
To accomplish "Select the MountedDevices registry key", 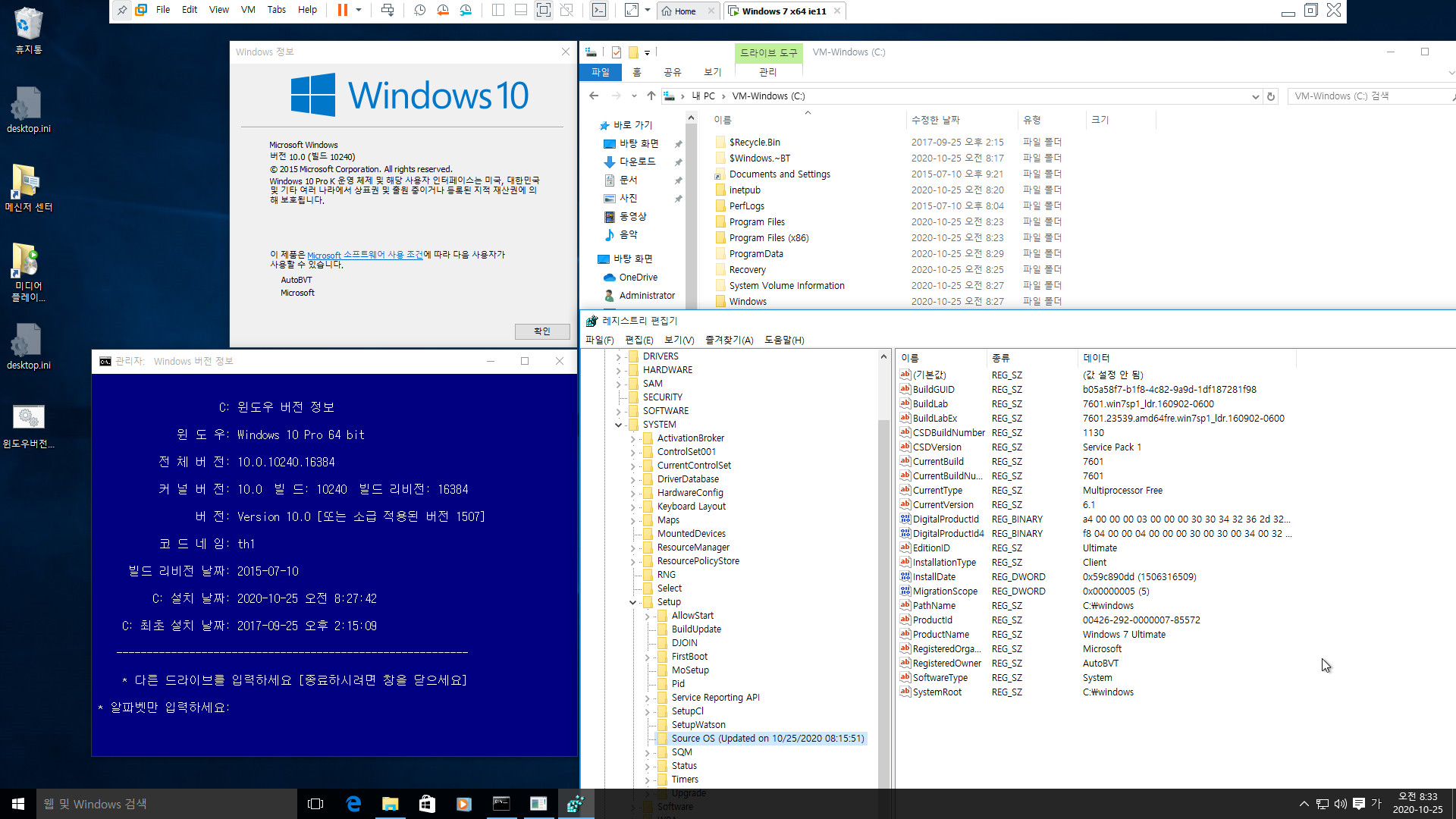I will point(691,534).
